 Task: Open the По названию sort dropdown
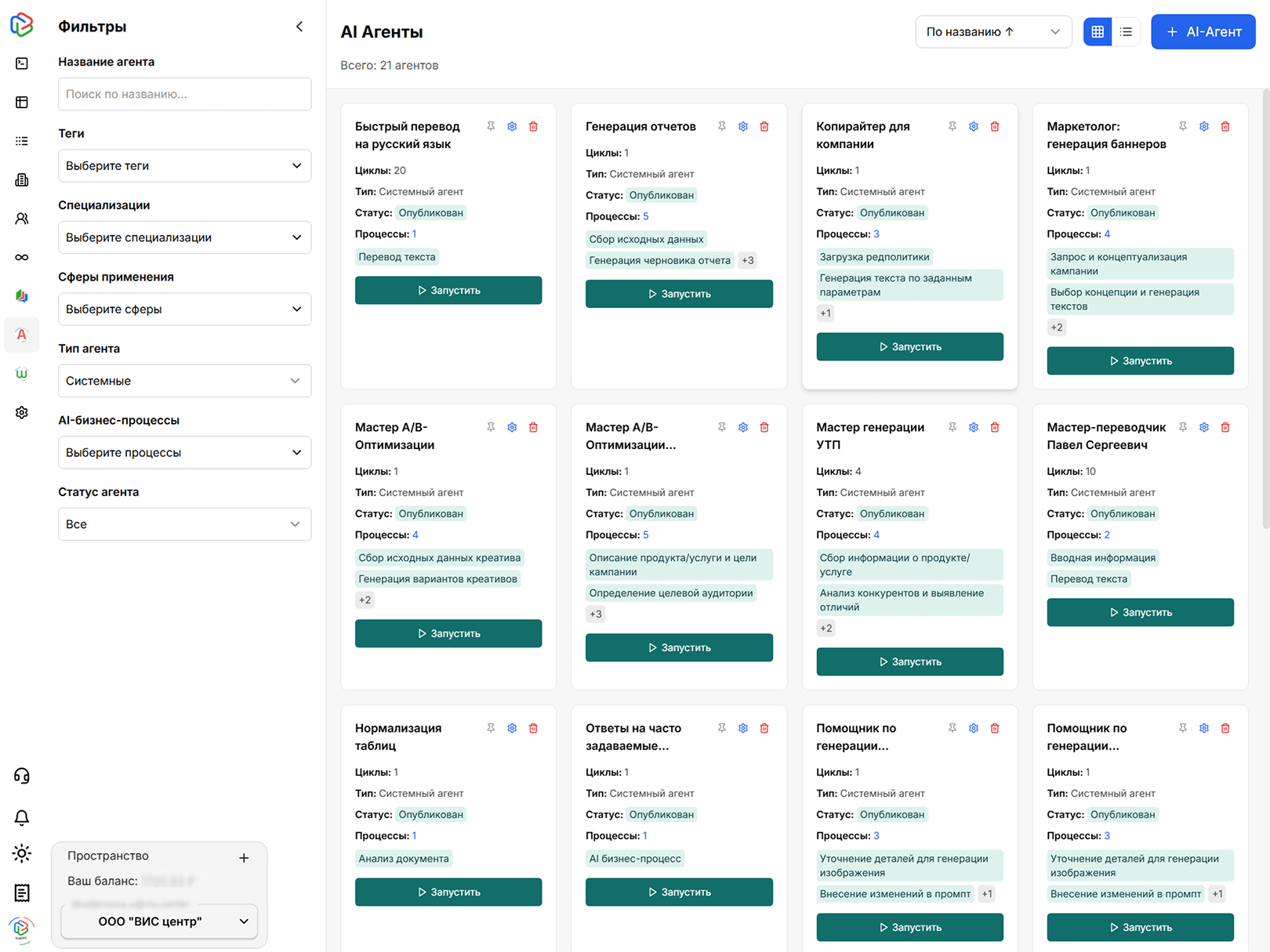click(x=992, y=32)
